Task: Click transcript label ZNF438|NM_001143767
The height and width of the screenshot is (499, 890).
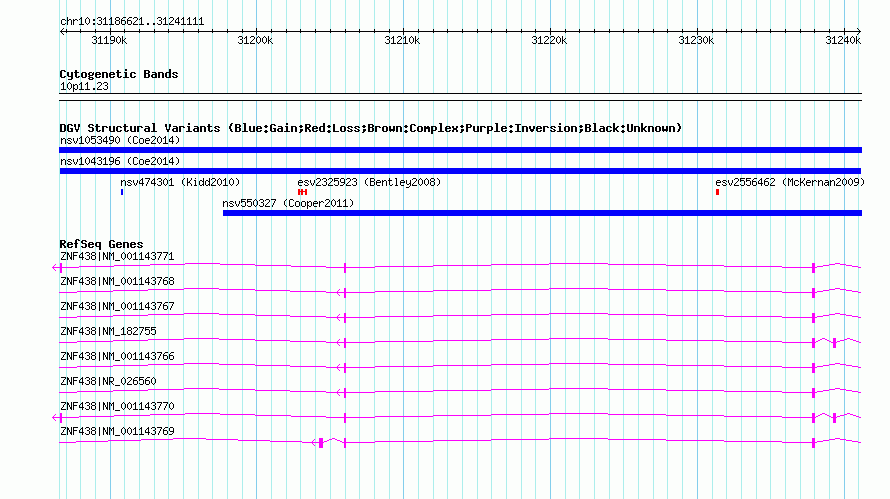Action: click(x=117, y=307)
